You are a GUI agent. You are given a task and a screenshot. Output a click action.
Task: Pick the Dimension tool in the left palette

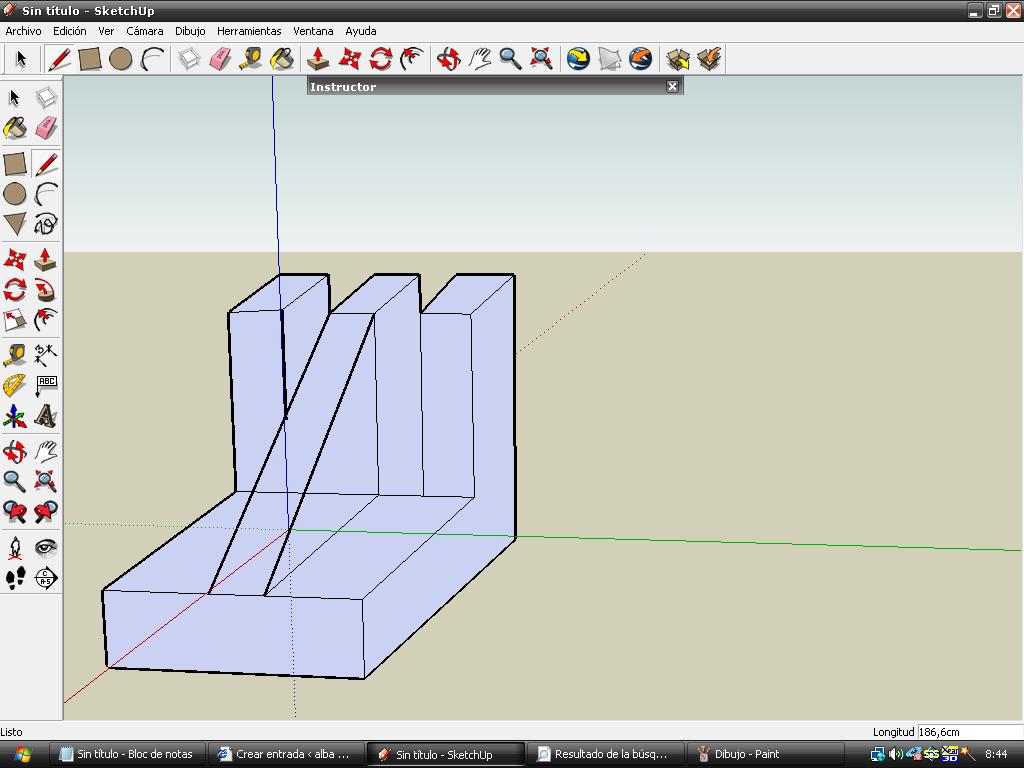[x=46, y=355]
